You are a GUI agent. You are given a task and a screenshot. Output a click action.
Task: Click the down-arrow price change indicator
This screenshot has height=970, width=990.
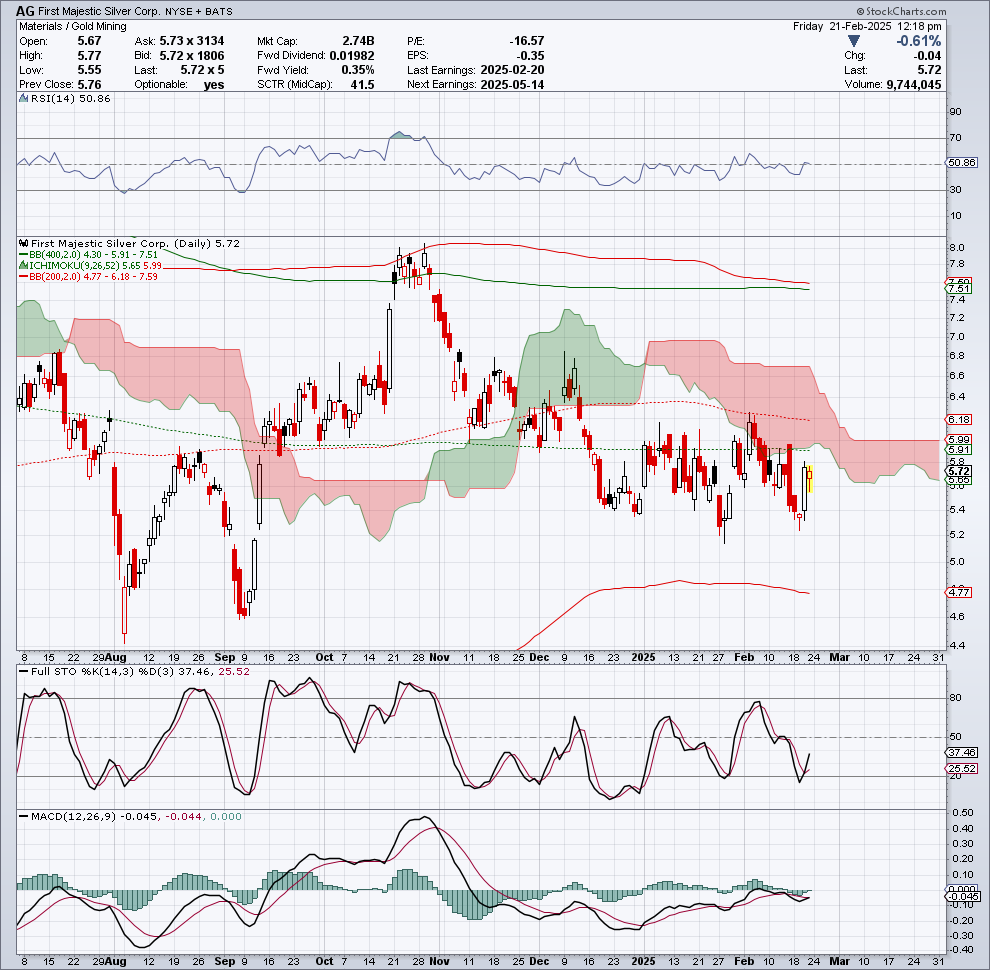(854, 41)
